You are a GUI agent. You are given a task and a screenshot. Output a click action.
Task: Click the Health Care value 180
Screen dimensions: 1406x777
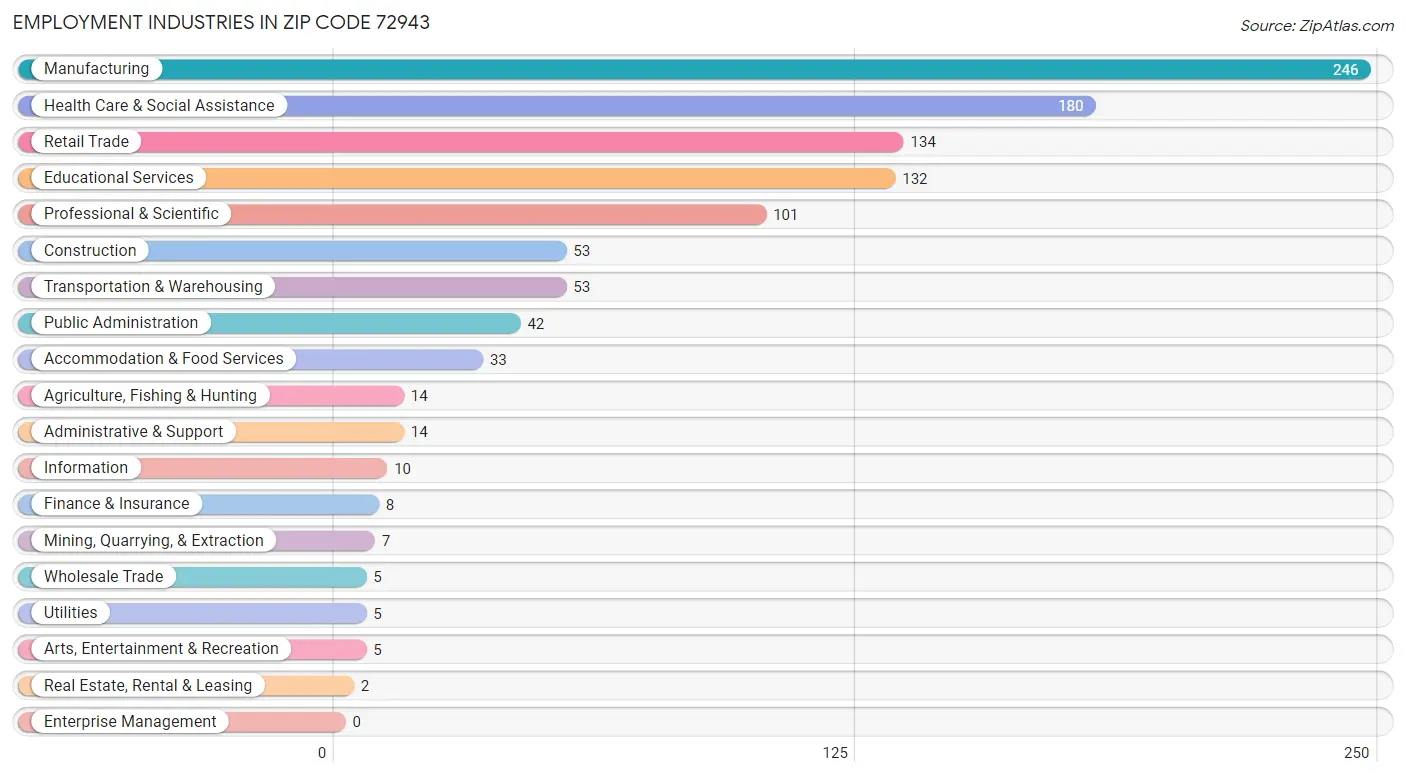(1071, 106)
